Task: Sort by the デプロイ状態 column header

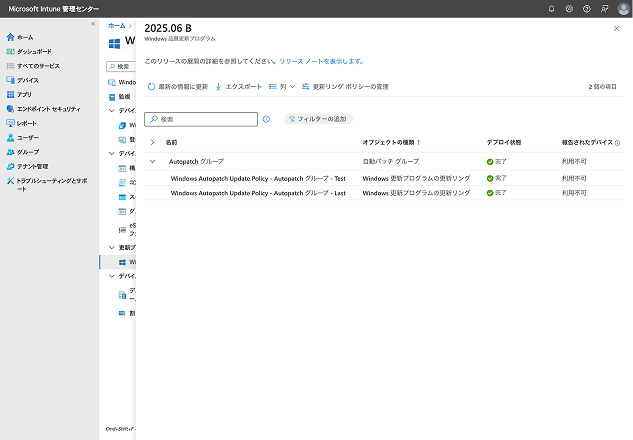Action: [x=503, y=142]
